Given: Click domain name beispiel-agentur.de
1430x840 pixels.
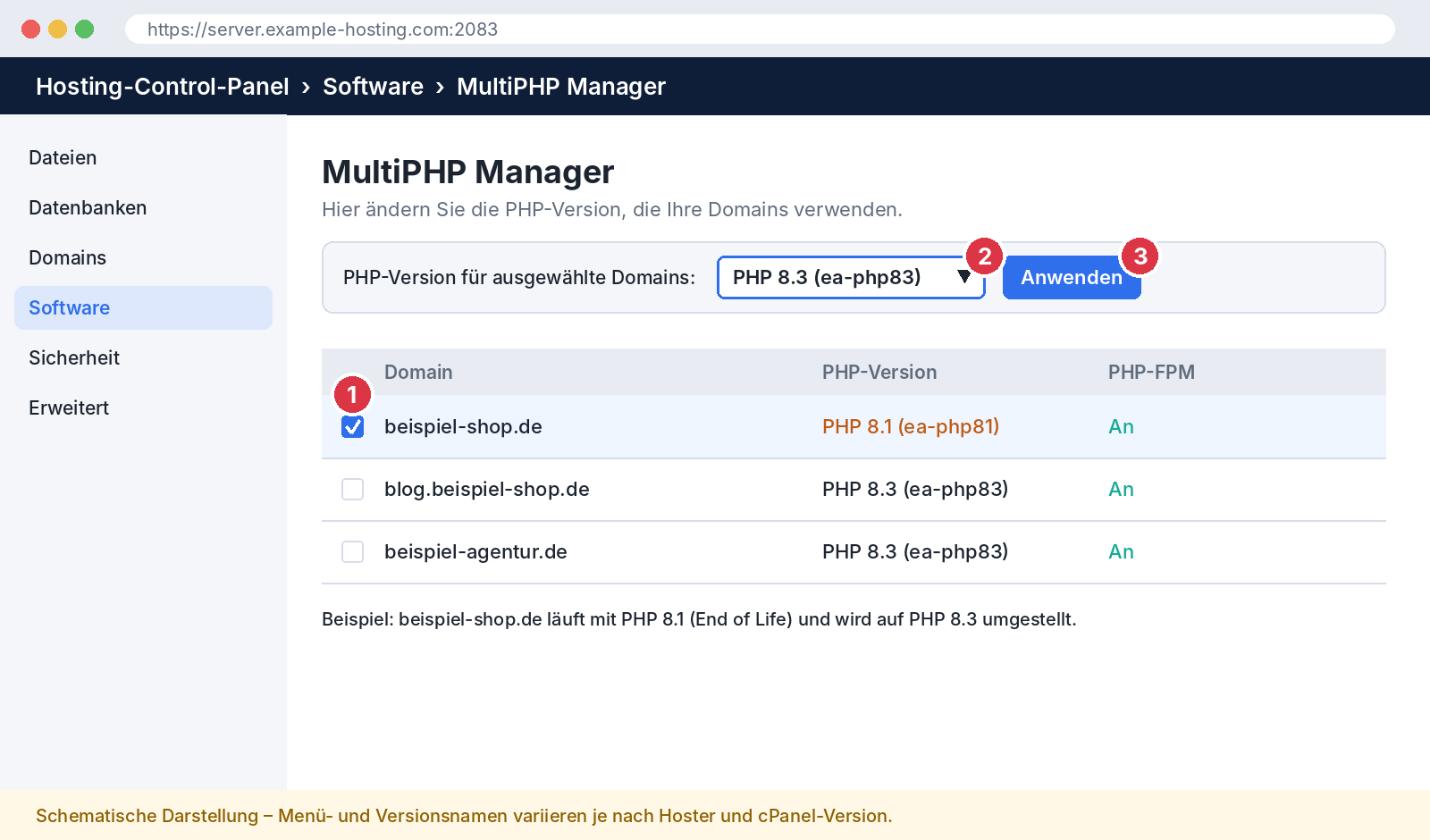Looking at the screenshot, I should pos(475,552).
